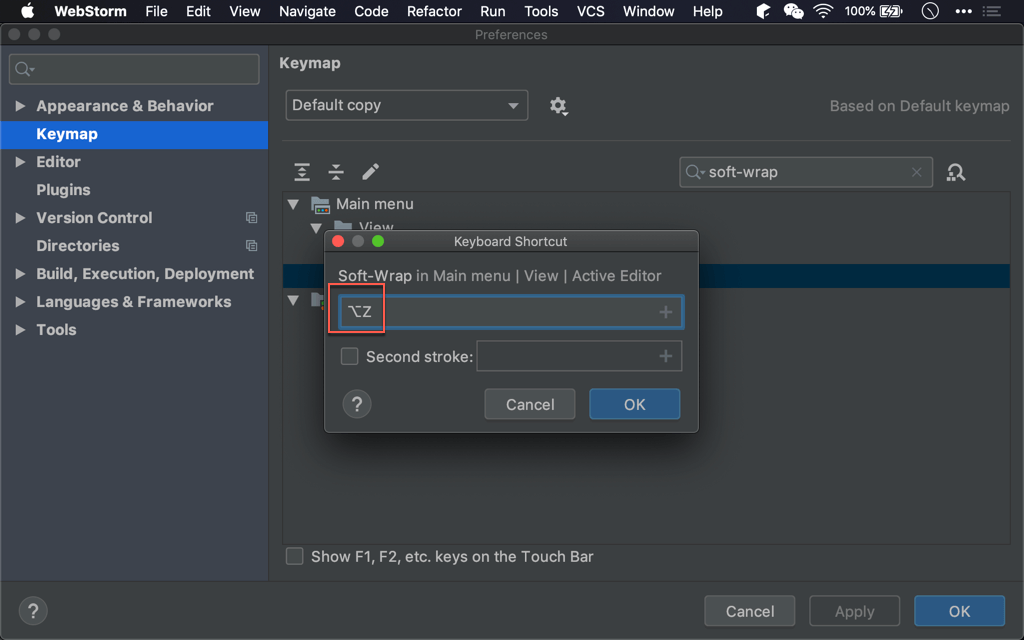Expand the Languages & Frameworks section

point(20,302)
